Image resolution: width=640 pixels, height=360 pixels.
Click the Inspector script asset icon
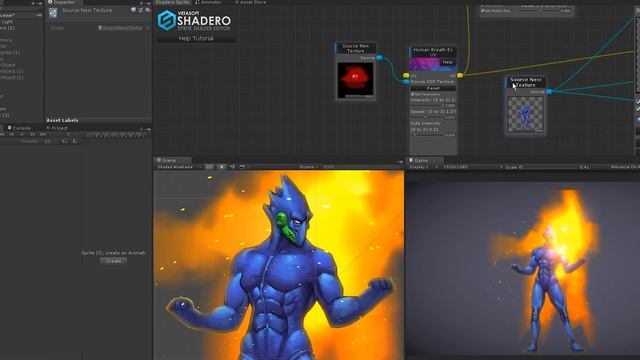(x=53, y=13)
